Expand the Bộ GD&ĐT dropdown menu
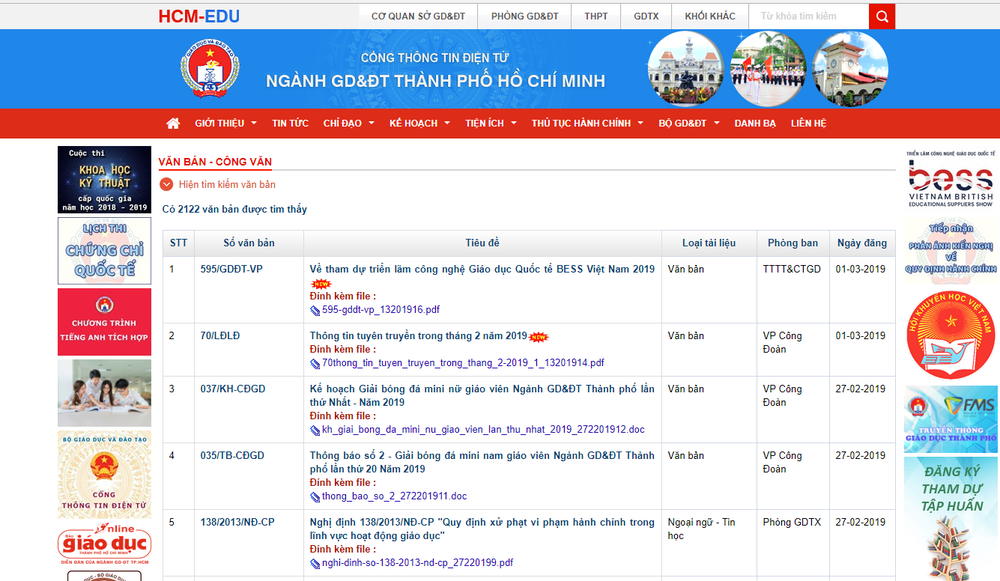 tap(689, 124)
